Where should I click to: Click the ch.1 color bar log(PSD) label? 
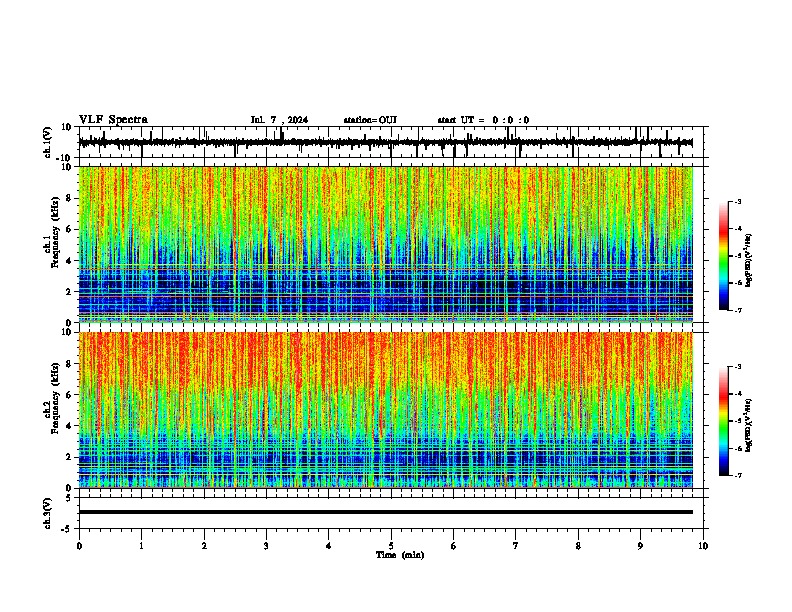tap(749, 261)
